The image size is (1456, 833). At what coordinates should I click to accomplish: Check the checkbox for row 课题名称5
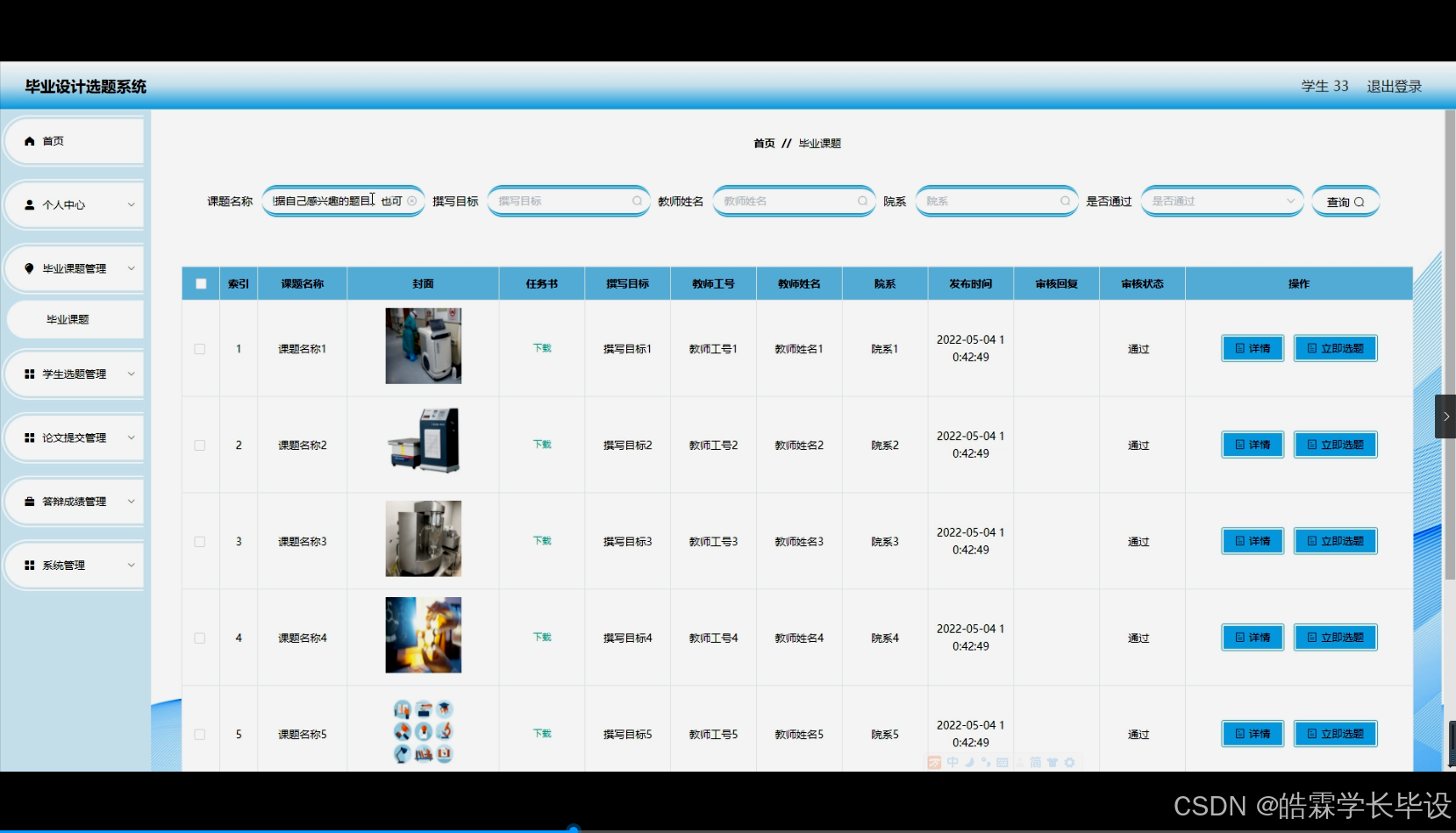[x=200, y=735]
